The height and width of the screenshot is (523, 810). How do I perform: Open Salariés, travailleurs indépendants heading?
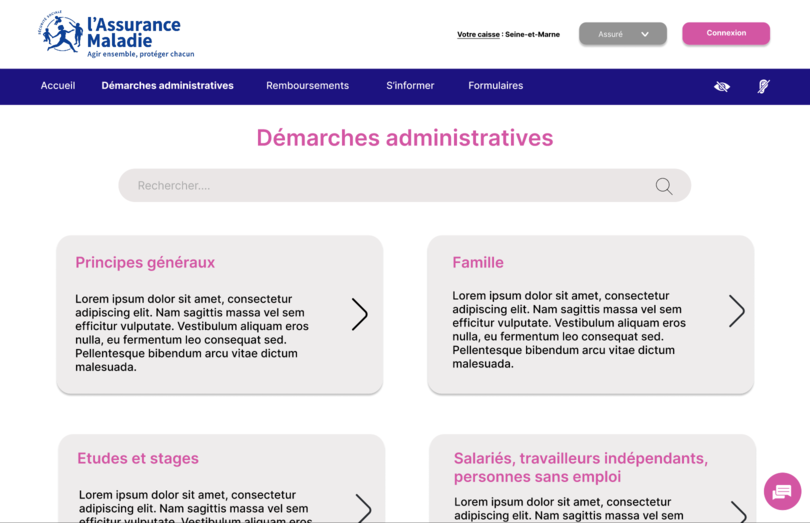pos(581,467)
